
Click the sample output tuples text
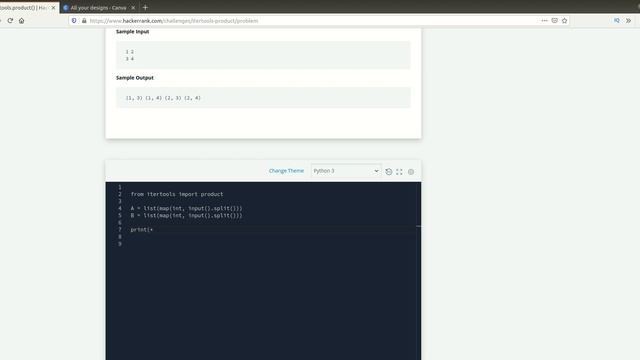163,98
